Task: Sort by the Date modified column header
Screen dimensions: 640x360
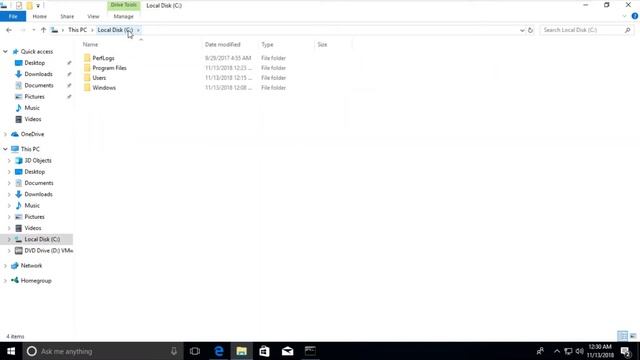Action: pos(222,44)
